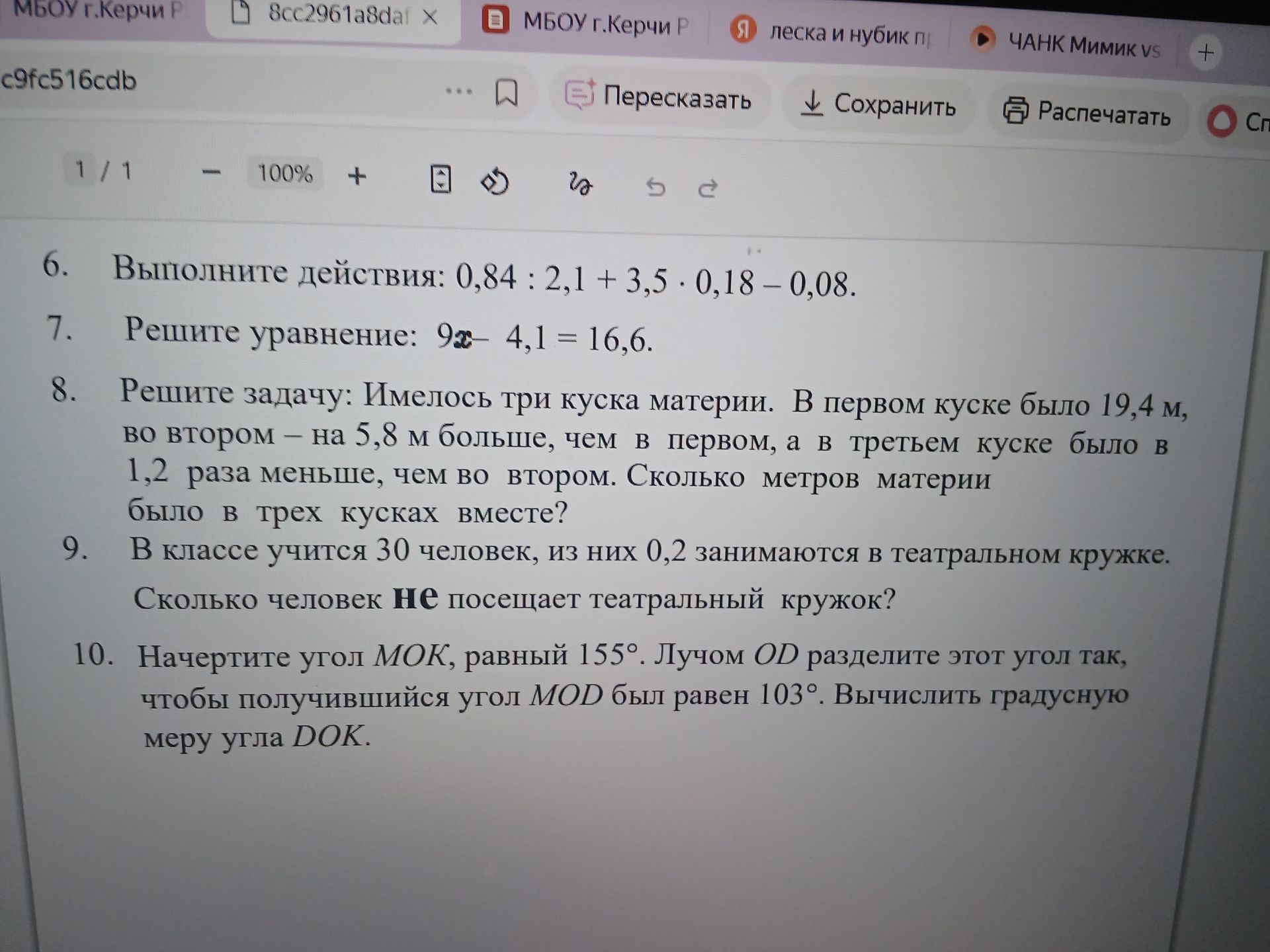Toggle fit-to-page view icon

click(441, 178)
